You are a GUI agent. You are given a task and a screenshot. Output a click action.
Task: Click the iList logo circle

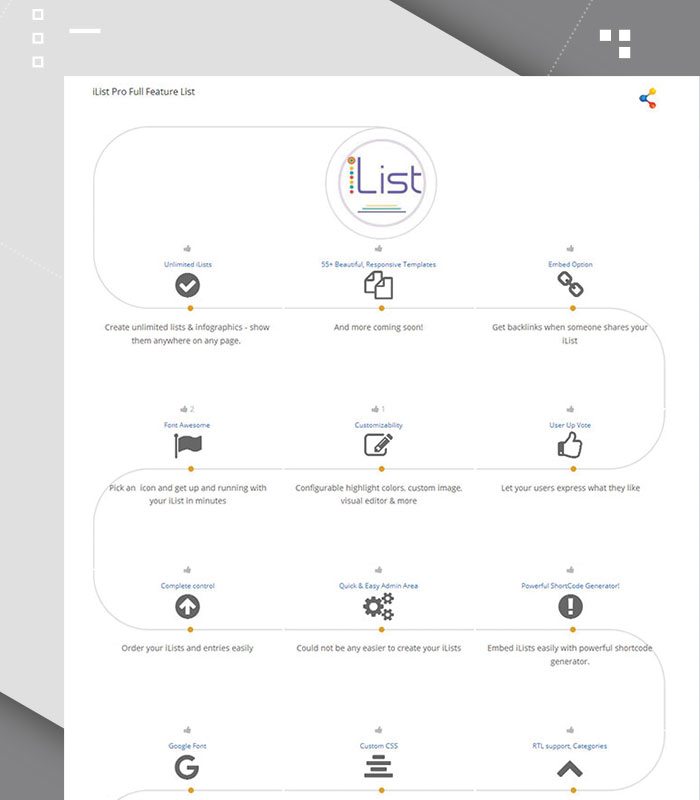point(381,183)
